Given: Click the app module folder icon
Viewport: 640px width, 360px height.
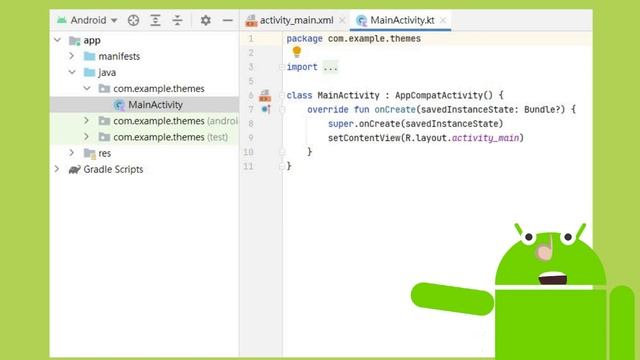Looking at the screenshot, I should (75, 40).
